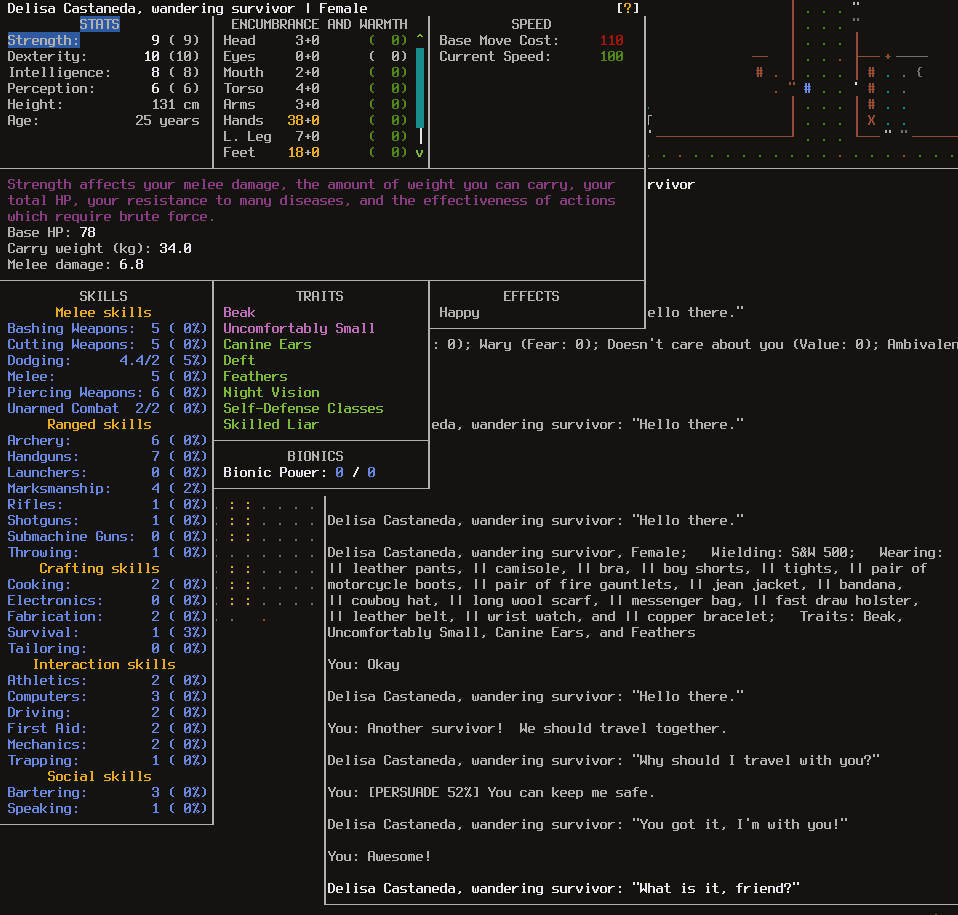Select the Tailoring skill
958x915 pixels.
pyautogui.click(x=107, y=648)
